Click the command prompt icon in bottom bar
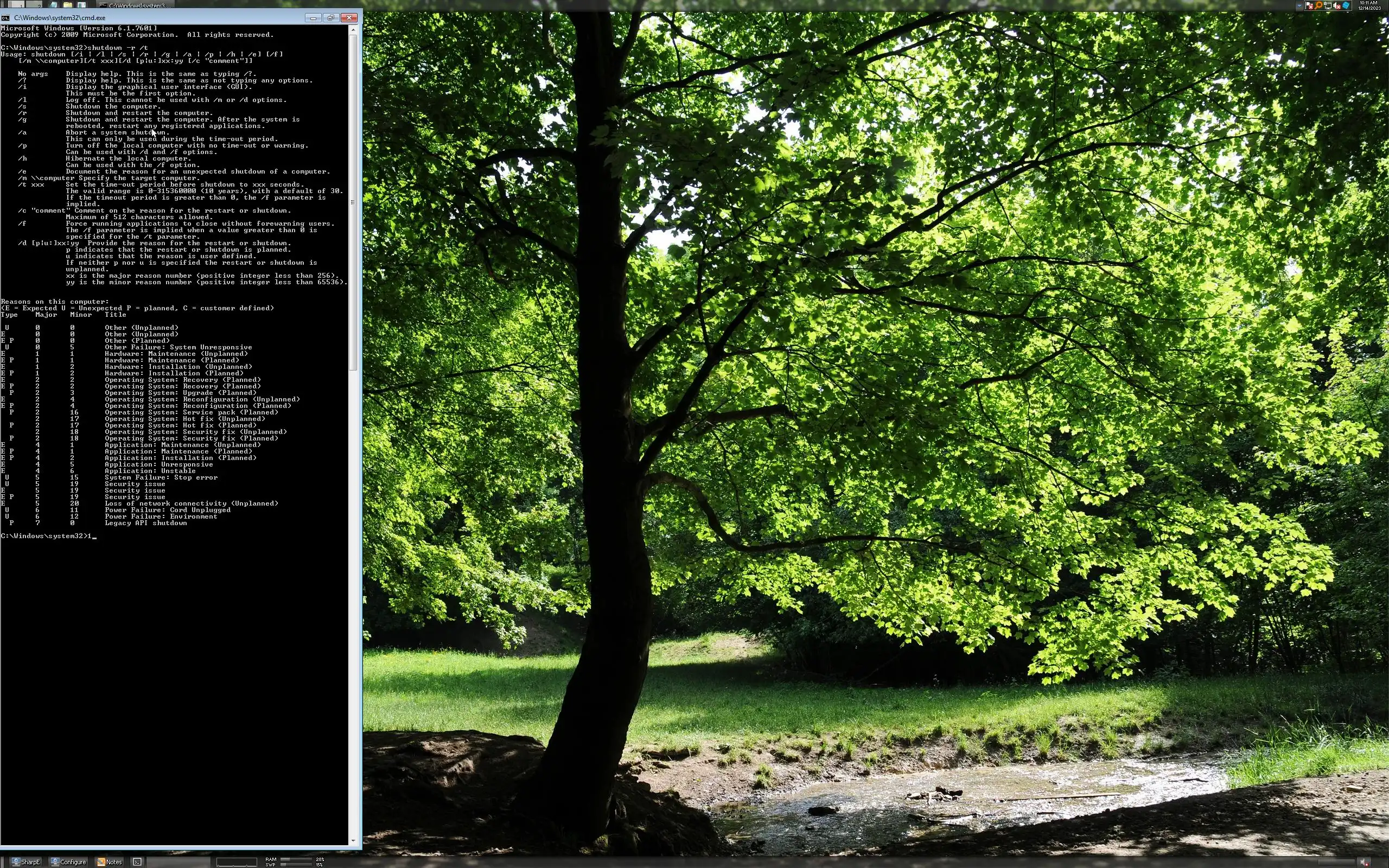Viewport: 1389px width, 868px height. pyautogui.click(x=137, y=861)
